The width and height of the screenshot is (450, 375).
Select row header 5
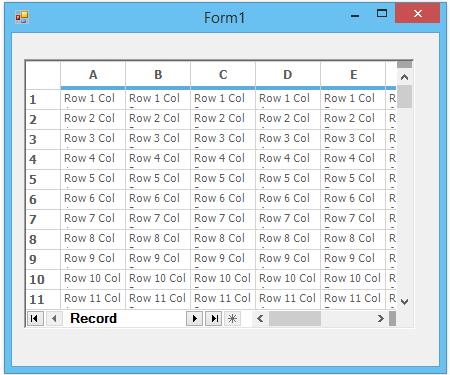[x=43, y=179]
